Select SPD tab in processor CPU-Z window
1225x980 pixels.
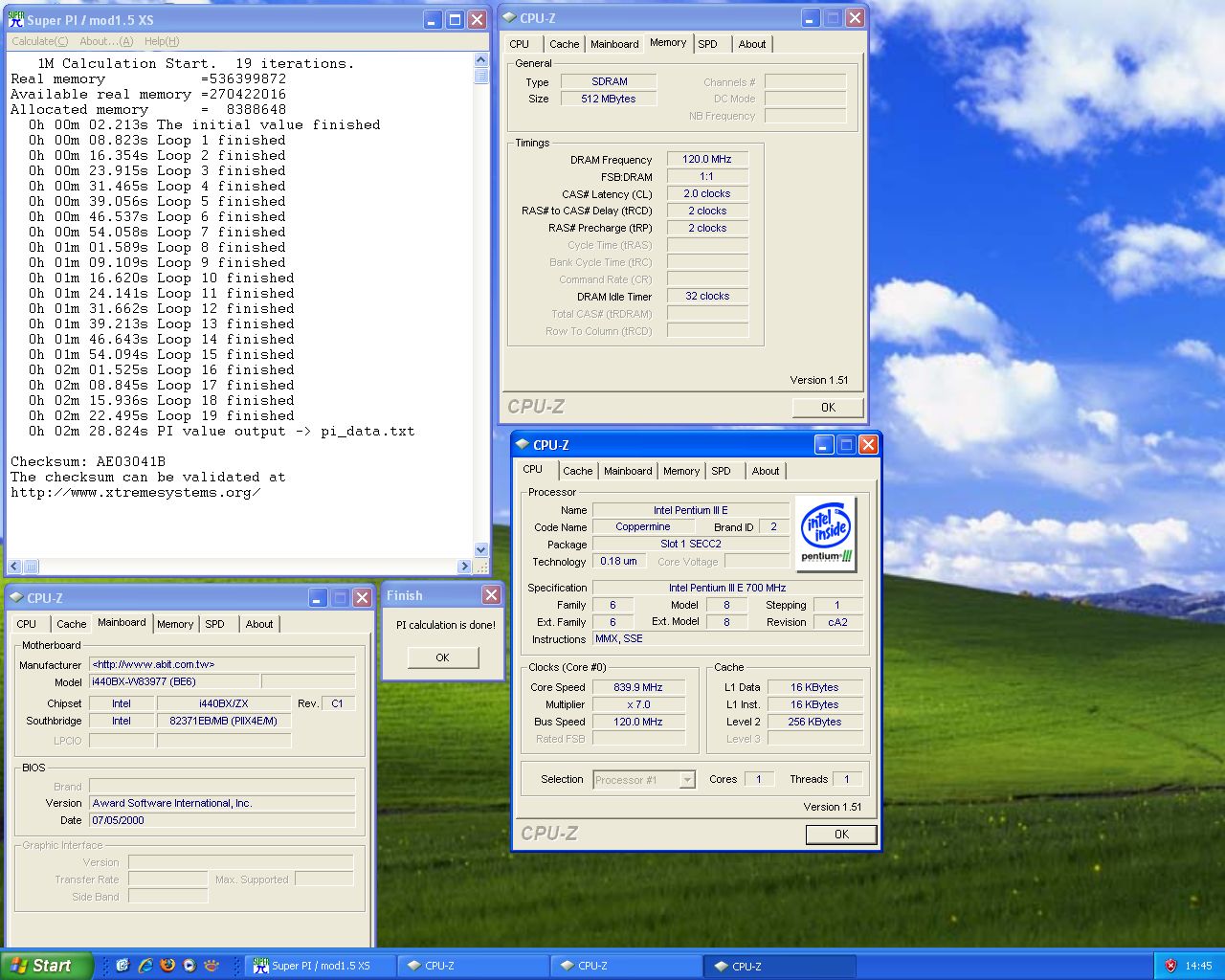[722, 471]
